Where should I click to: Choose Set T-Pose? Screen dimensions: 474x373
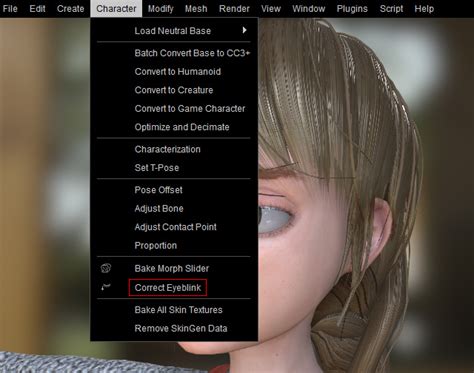174,168
